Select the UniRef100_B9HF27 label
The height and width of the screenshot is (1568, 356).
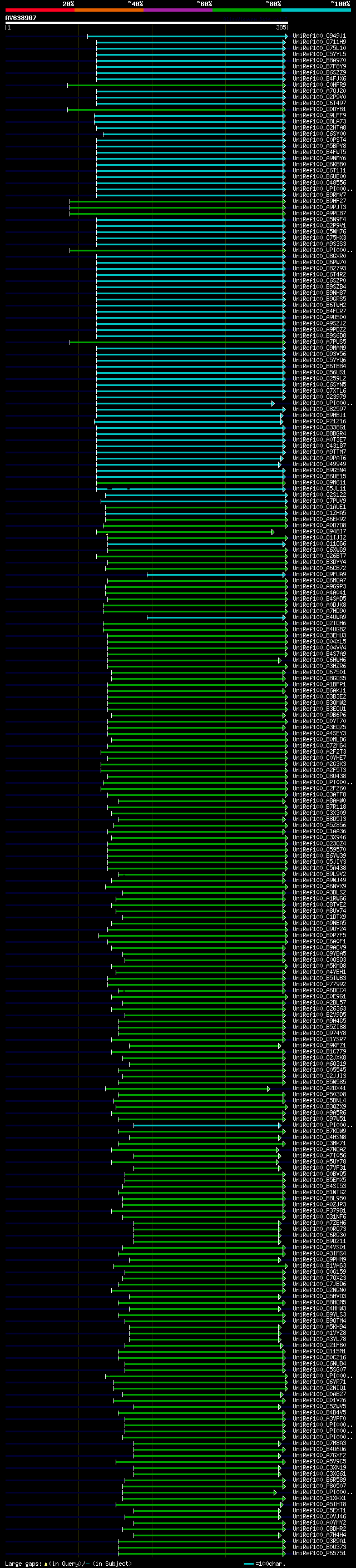tap(319, 201)
